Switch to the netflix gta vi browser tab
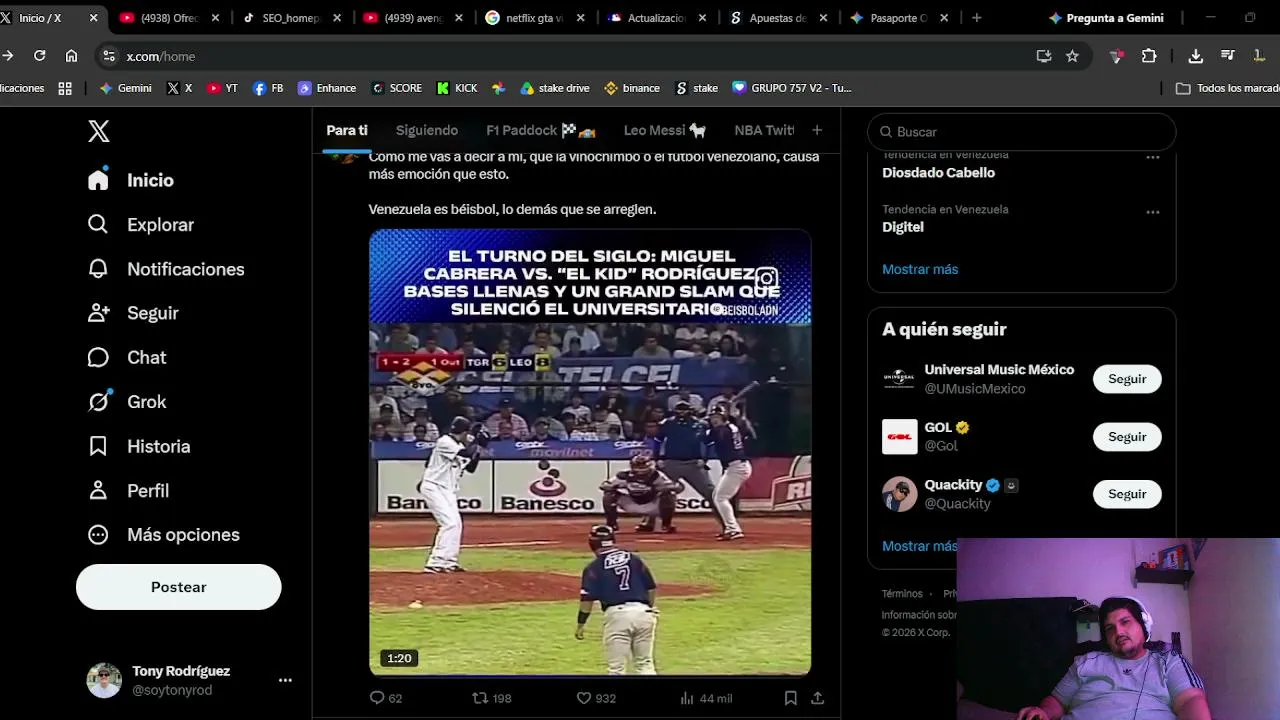 coord(535,18)
